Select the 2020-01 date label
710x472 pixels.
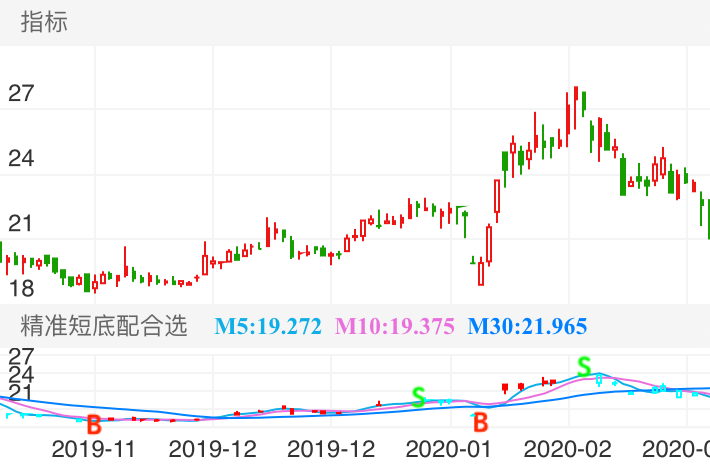coord(451,448)
